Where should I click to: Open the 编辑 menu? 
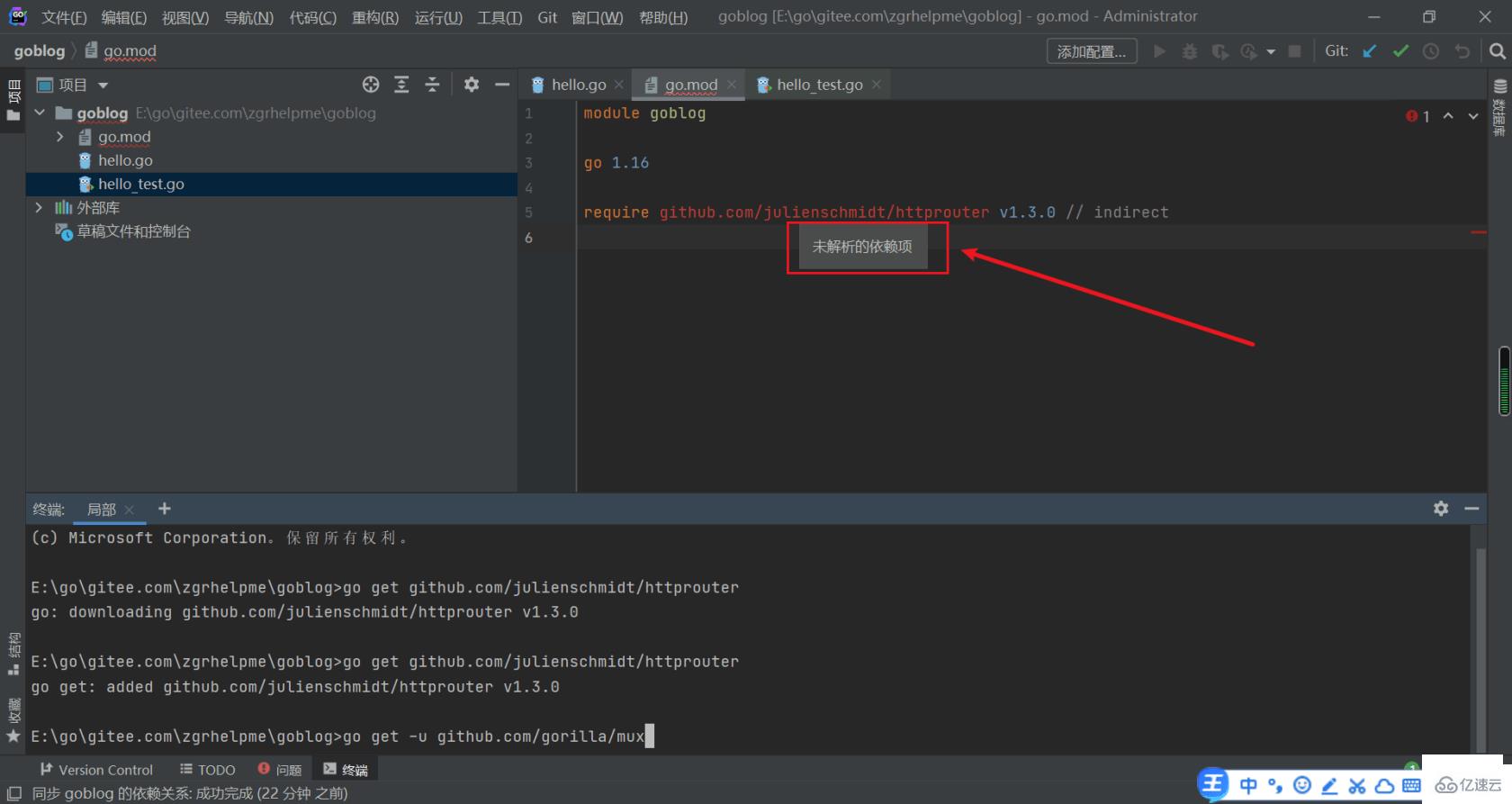[x=123, y=17]
